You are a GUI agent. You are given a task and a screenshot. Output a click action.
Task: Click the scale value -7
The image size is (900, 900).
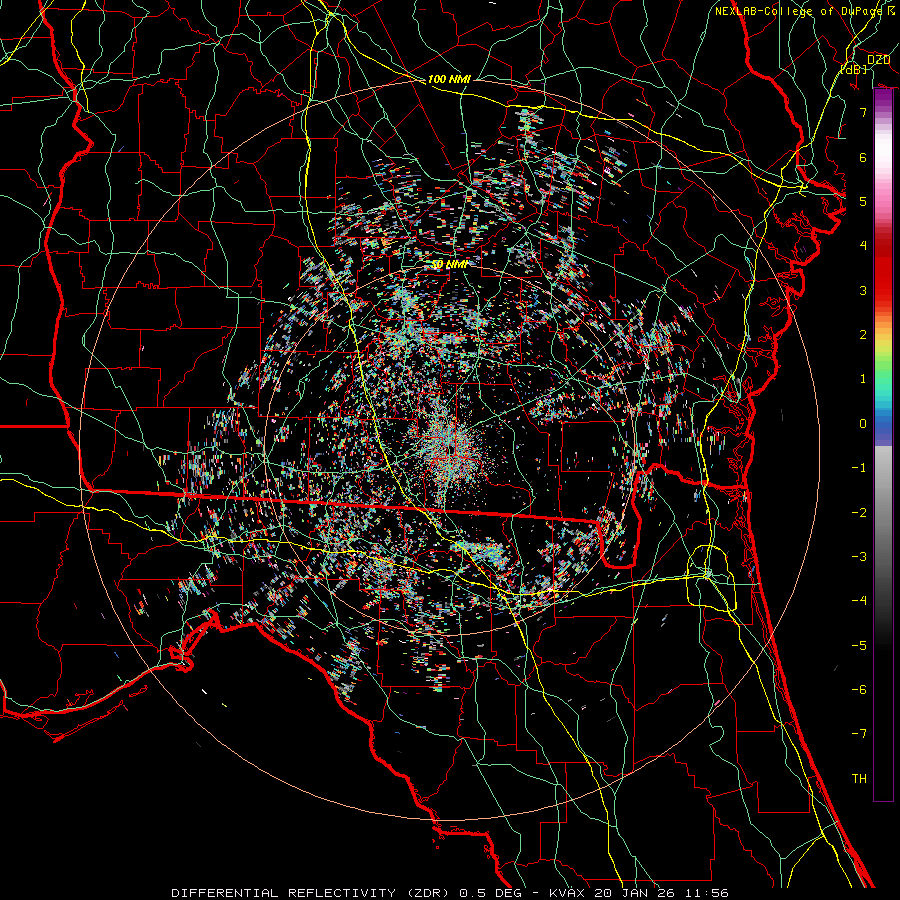(859, 734)
